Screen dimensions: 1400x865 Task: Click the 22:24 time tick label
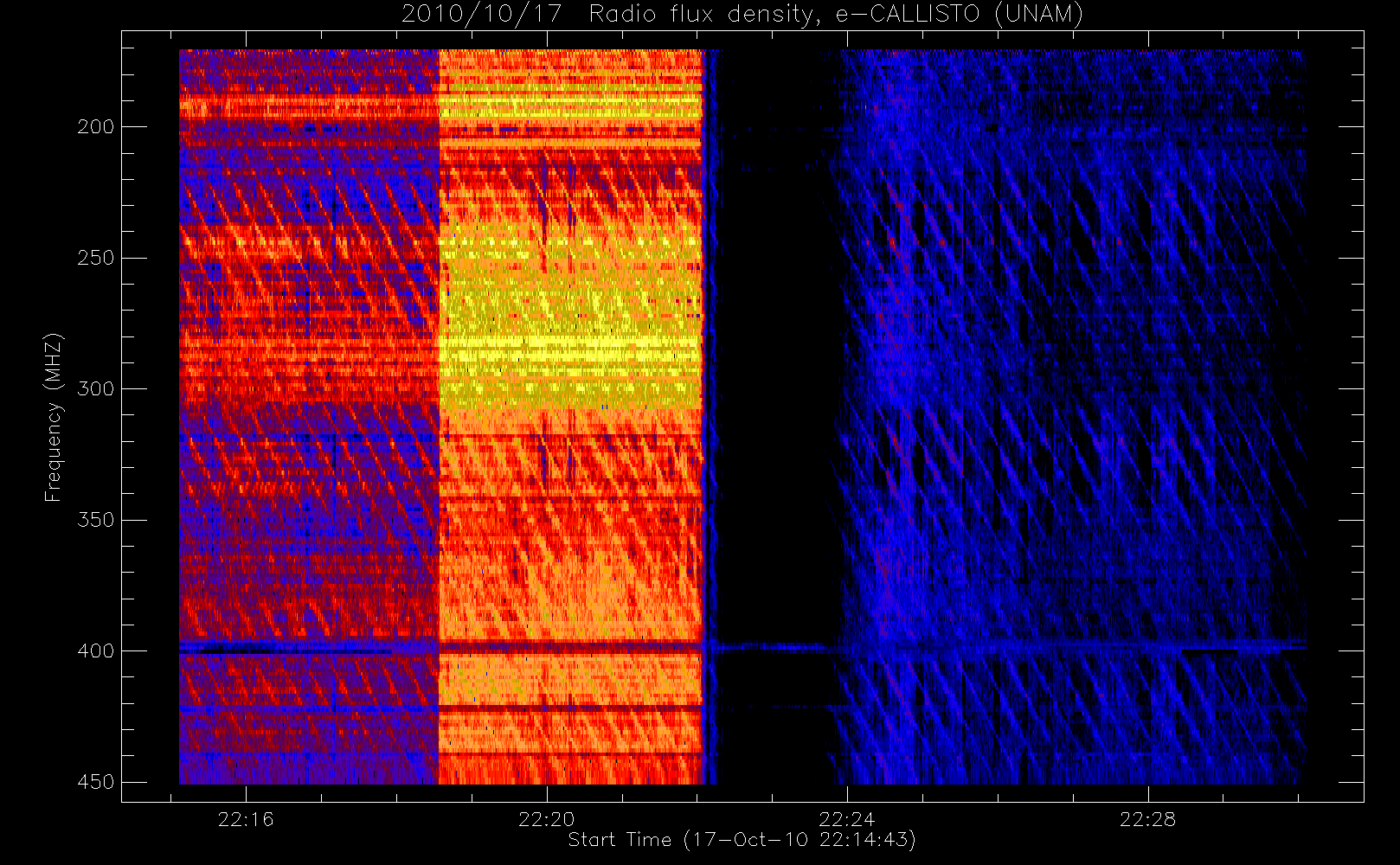pyautogui.click(x=847, y=819)
